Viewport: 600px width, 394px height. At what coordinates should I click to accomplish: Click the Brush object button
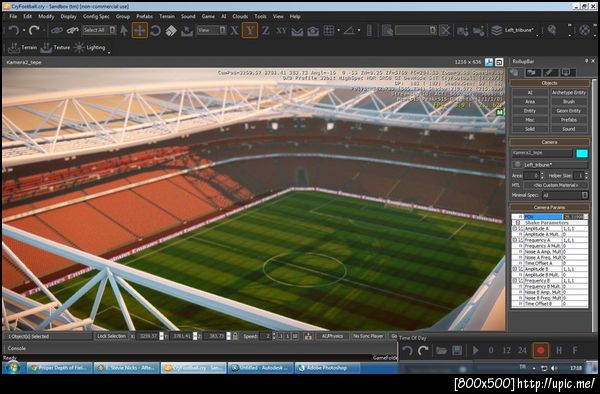point(569,101)
